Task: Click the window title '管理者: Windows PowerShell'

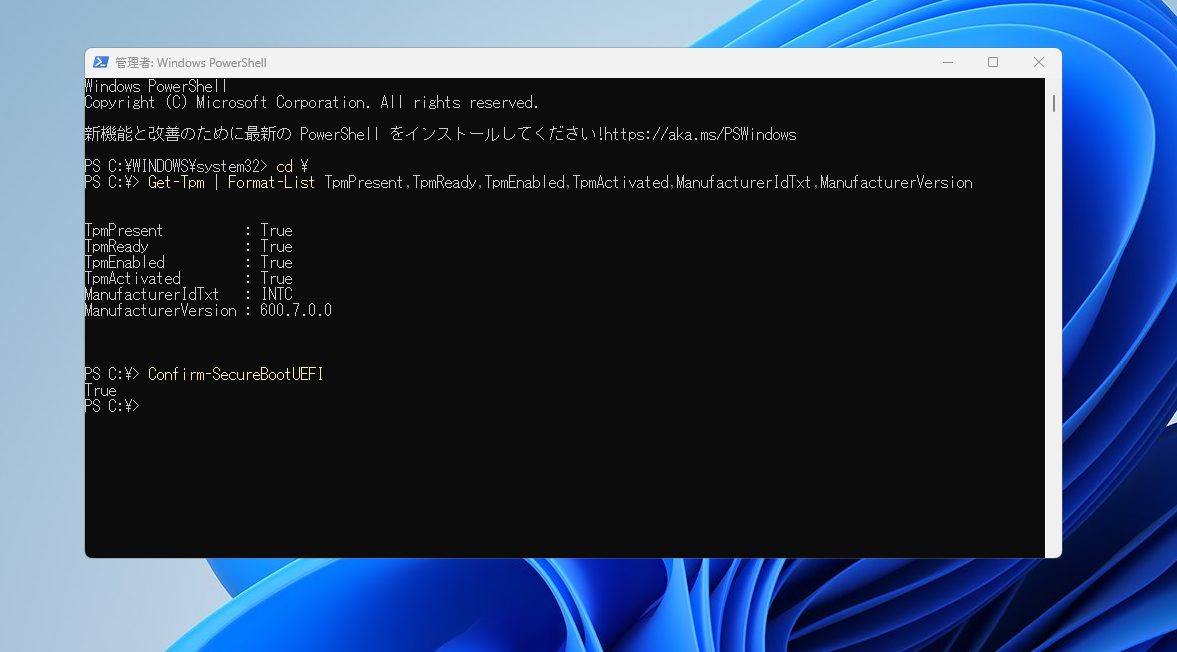Action: click(191, 63)
